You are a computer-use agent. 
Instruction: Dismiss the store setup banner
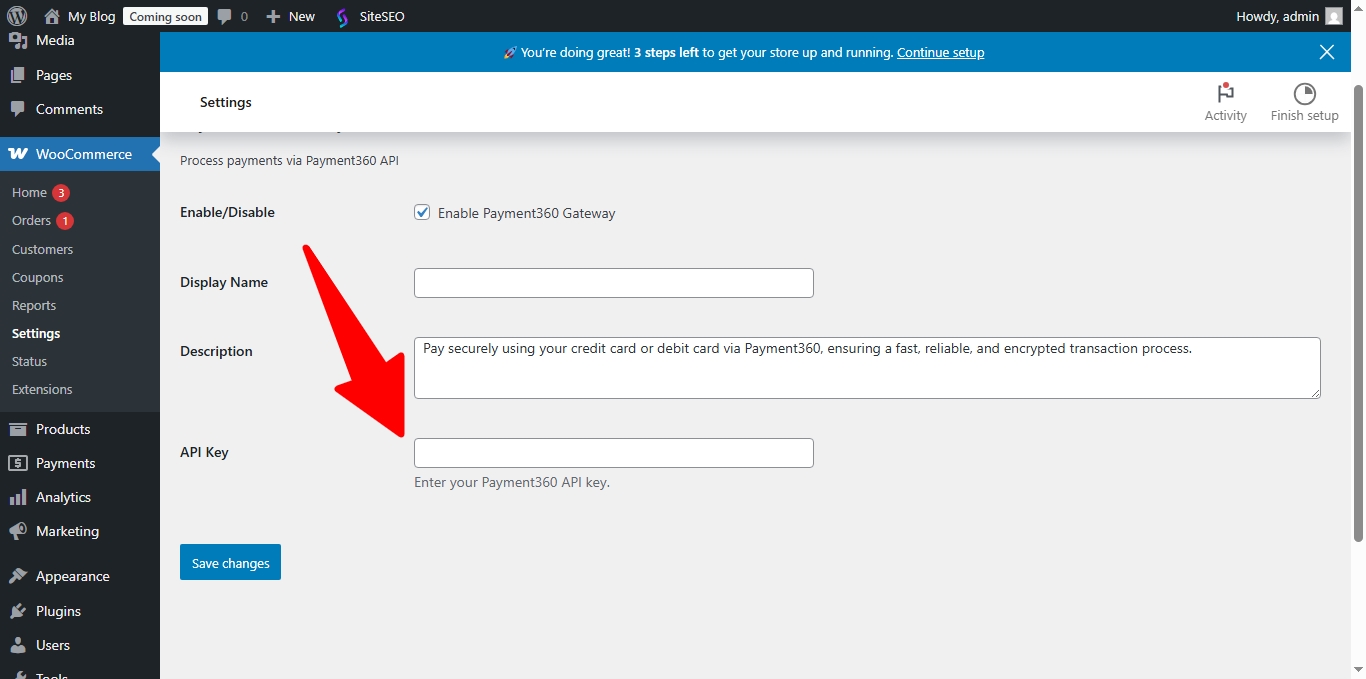point(1327,52)
